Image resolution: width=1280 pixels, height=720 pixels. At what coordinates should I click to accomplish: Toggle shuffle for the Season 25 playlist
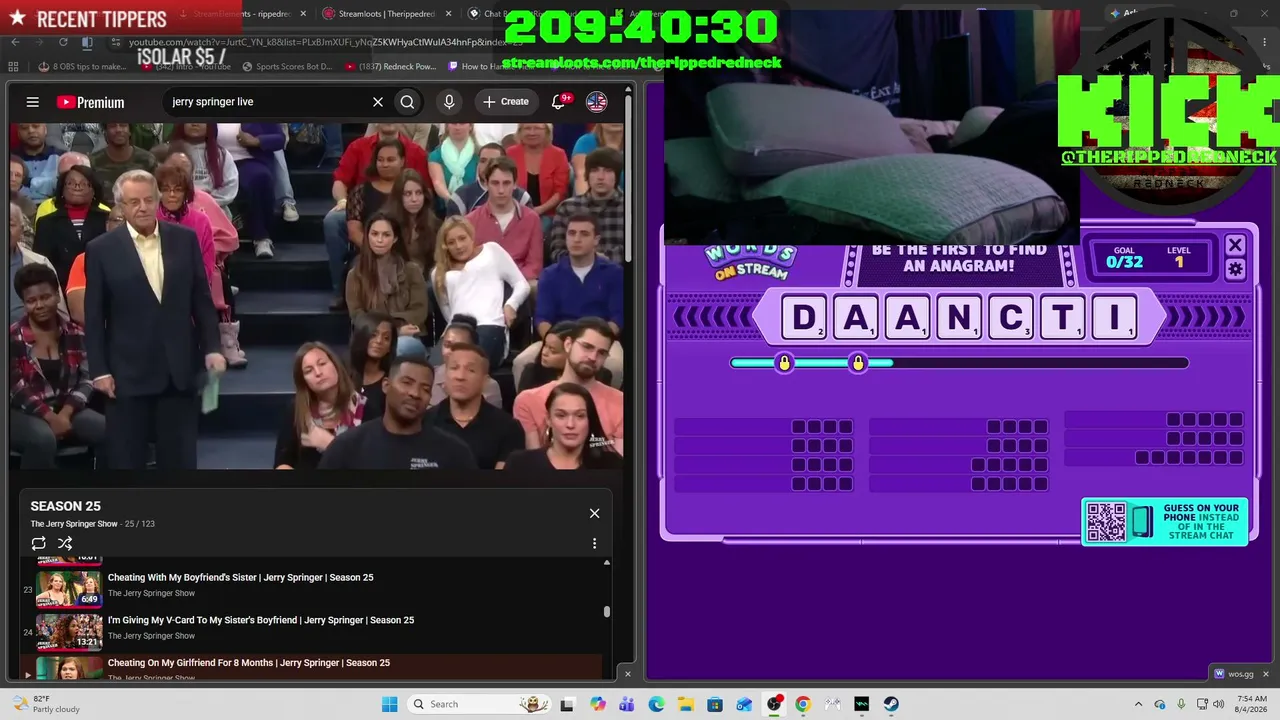tap(65, 543)
